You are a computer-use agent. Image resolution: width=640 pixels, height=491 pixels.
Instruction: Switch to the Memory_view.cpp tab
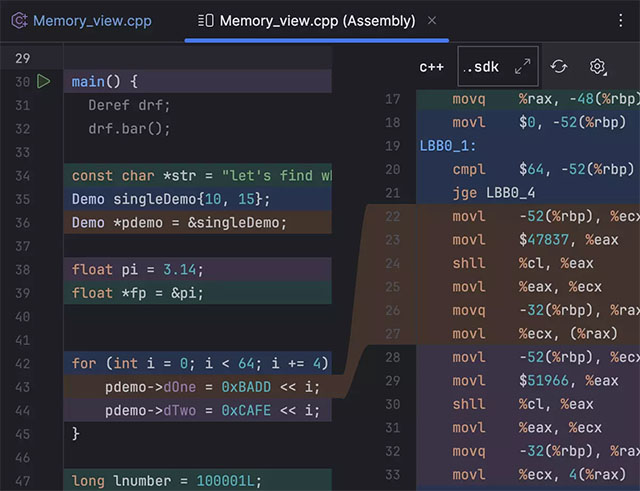pyautogui.click(x=92, y=20)
